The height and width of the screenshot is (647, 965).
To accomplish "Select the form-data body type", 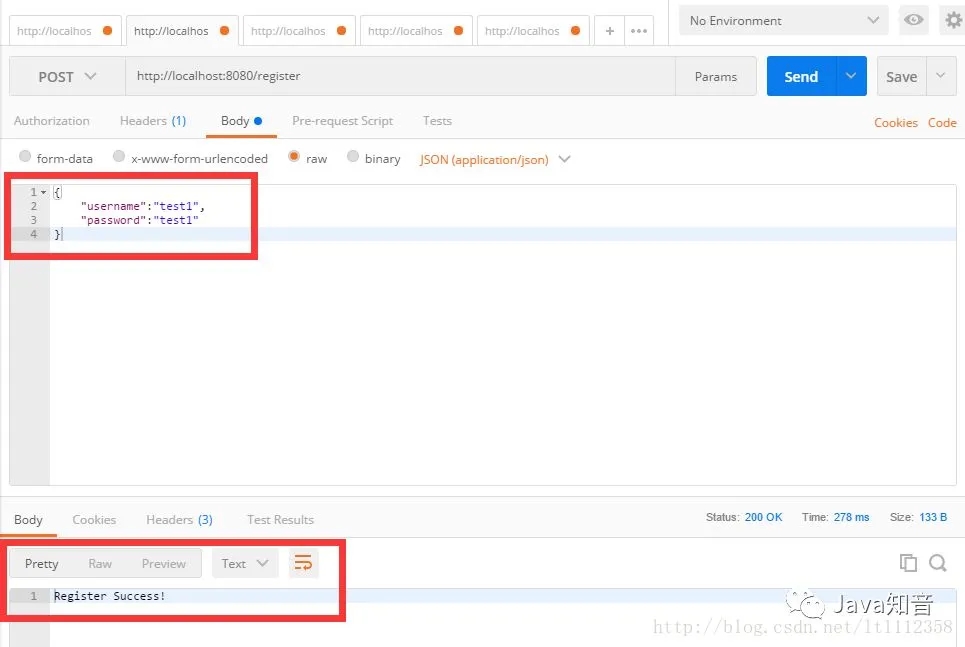I will coord(25,158).
